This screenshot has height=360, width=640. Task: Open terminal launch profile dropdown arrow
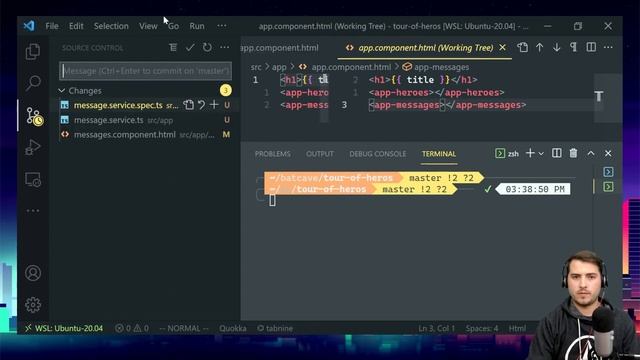(541, 154)
